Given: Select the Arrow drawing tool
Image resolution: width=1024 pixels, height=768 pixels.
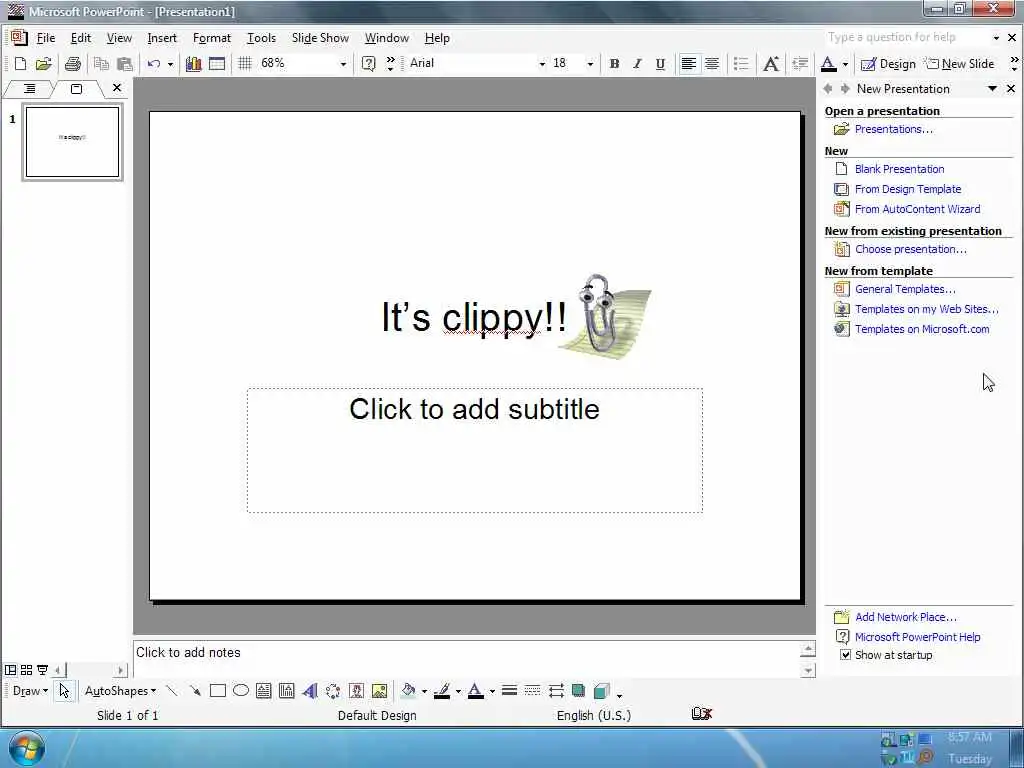Looking at the screenshot, I should [195, 690].
